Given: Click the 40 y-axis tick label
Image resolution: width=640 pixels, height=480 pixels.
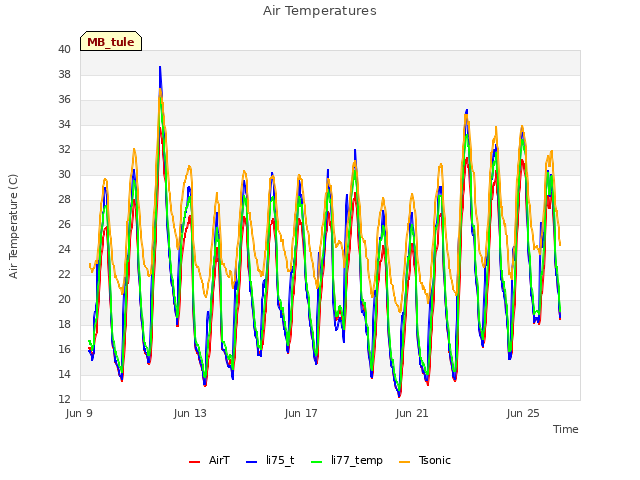Looking at the screenshot, I should [x=64, y=49].
